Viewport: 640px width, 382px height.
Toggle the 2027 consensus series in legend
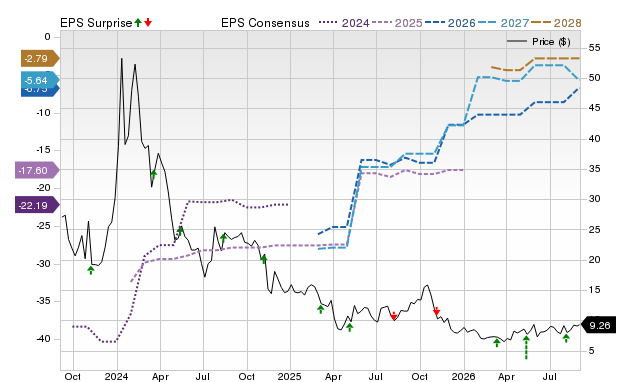pos(515,23)
